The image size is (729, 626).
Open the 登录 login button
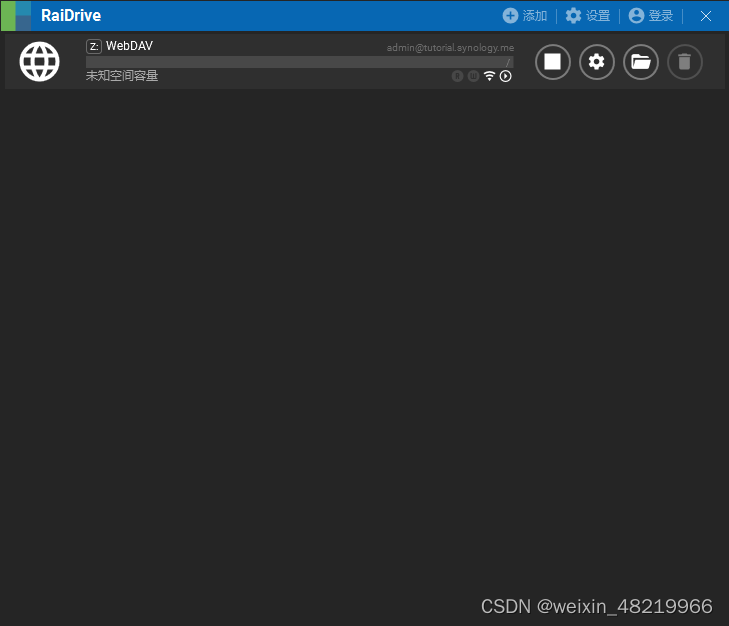(651, 16)
